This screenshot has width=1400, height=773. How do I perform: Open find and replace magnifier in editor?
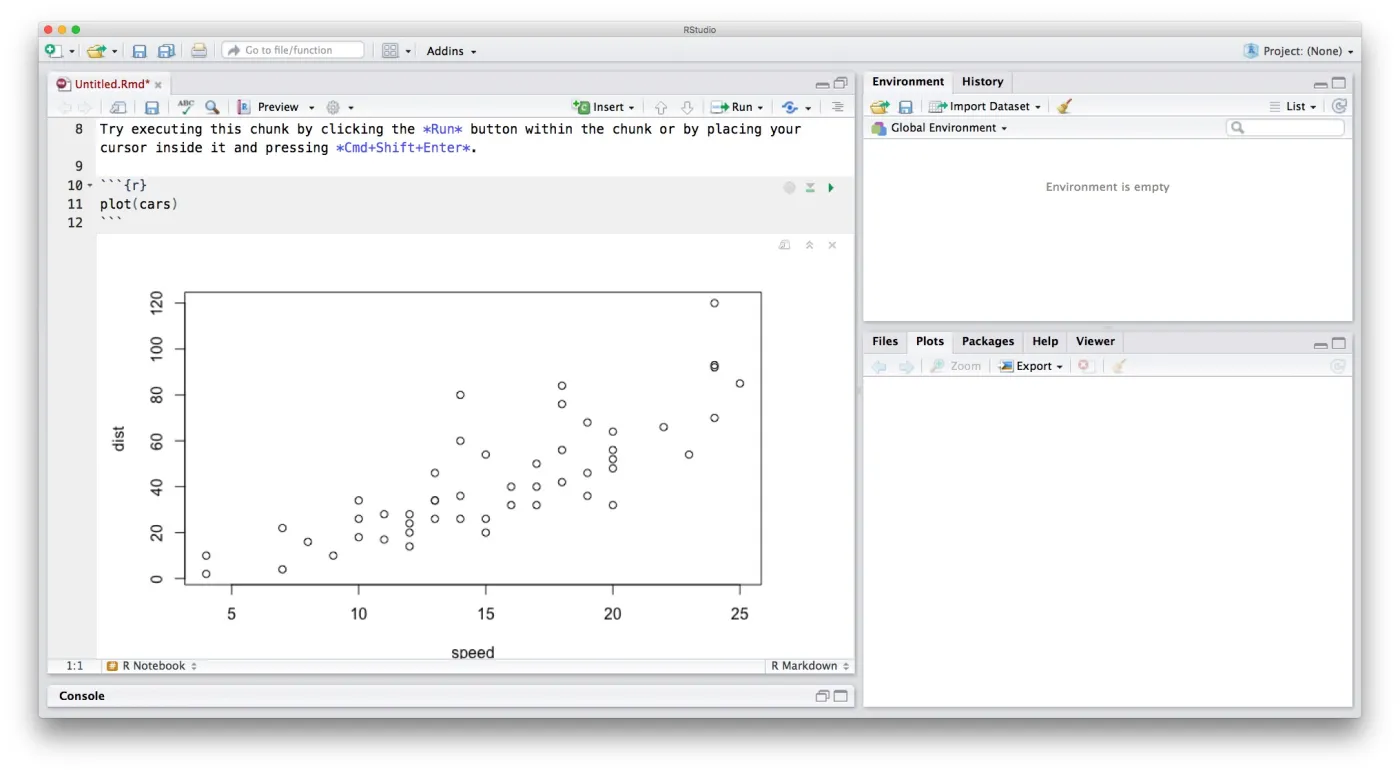click(x=212, y=107)
